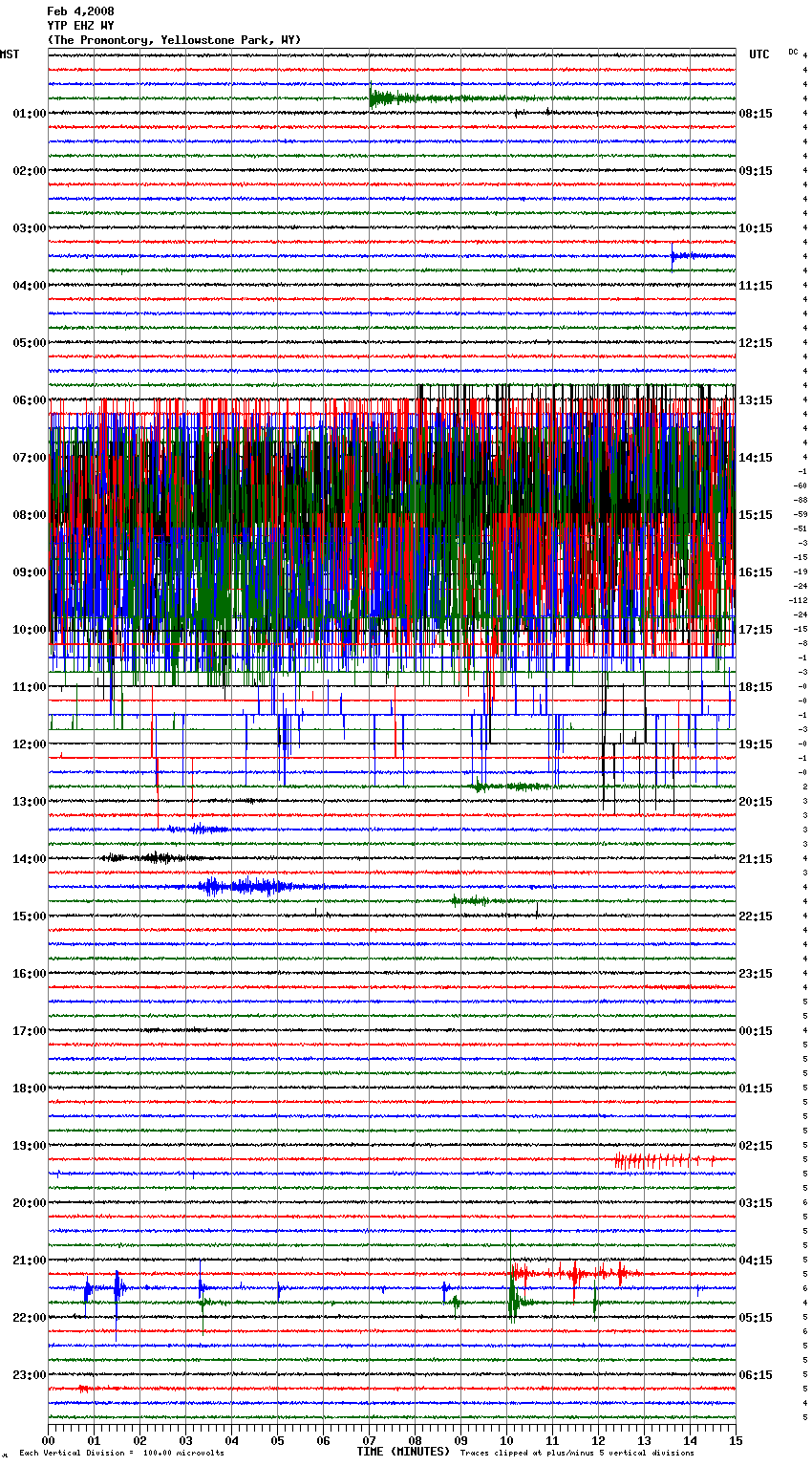Select the 09:00 MST time label
The image size is (812, 1466).
30,572
